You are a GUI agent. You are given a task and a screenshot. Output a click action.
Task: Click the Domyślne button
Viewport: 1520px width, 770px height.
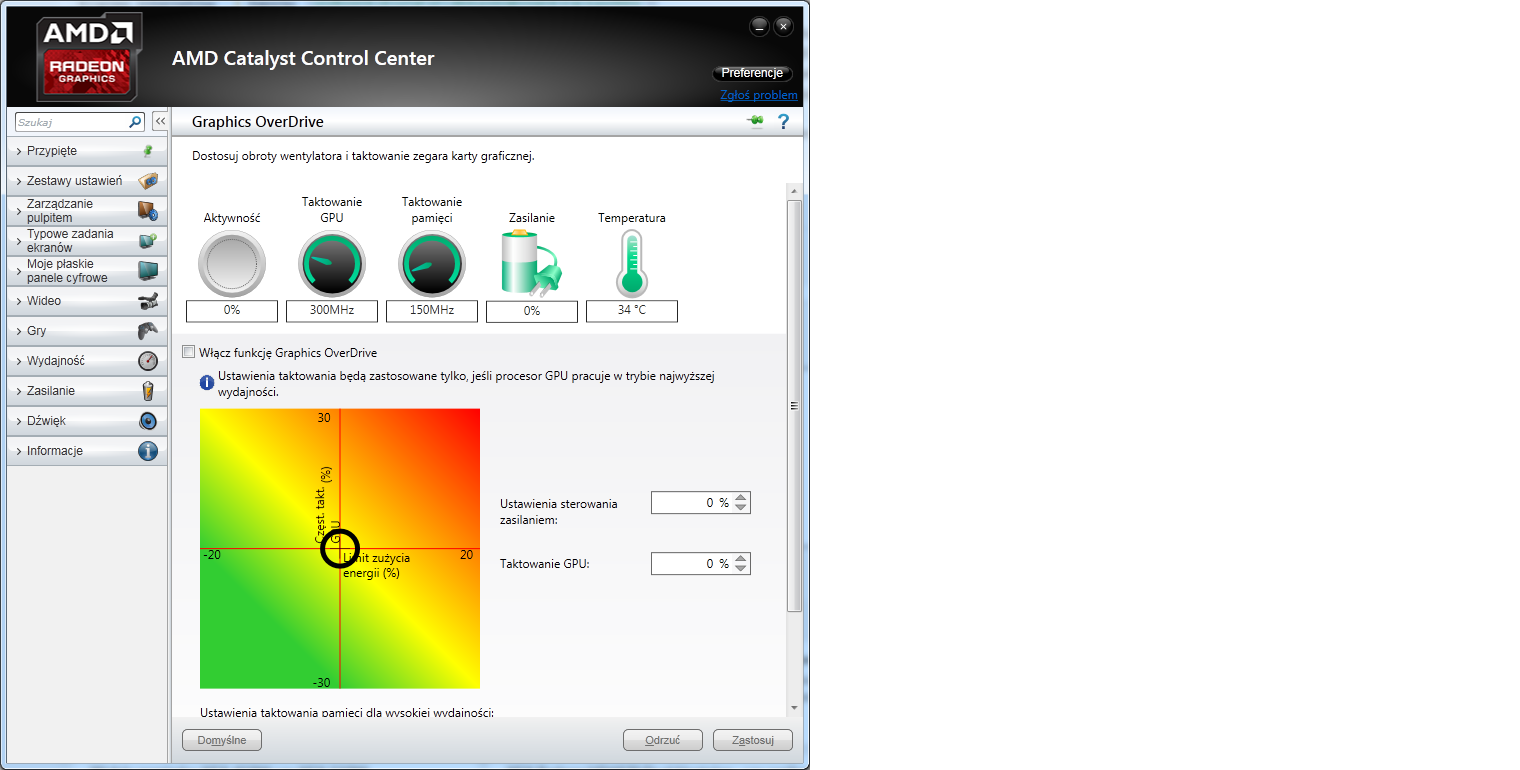coord(222,740)
